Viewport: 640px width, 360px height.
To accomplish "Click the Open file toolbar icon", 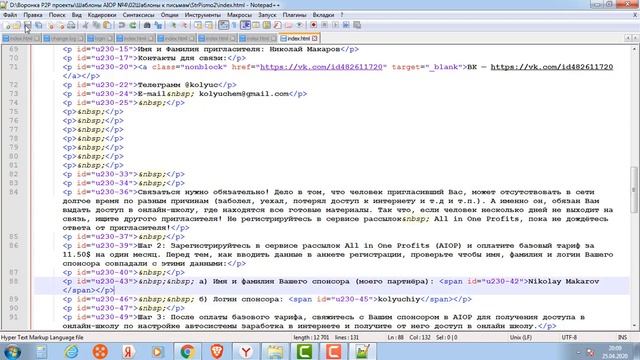I will pos(16,25).
